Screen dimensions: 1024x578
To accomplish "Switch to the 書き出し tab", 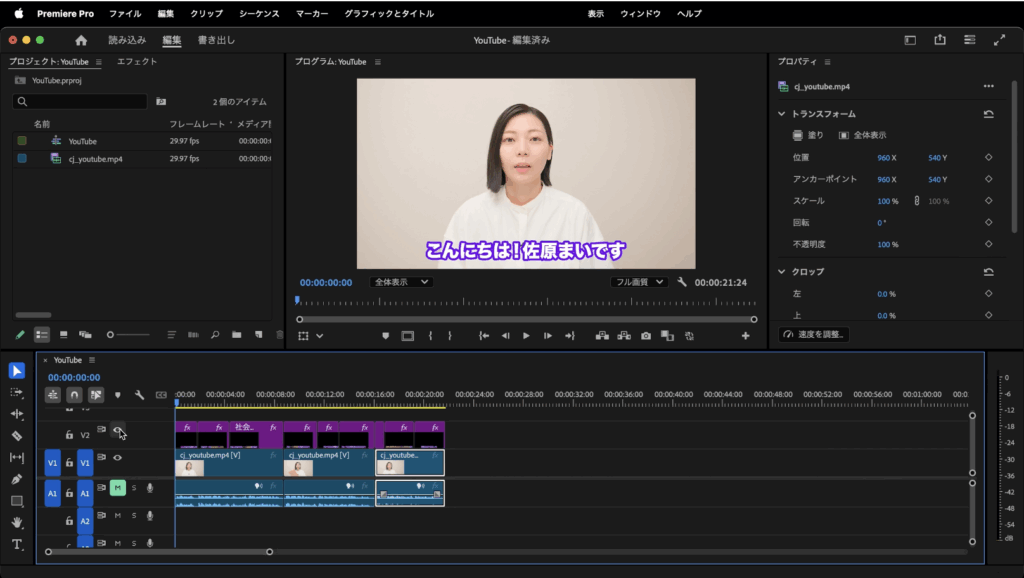I will tap(216, 40).
